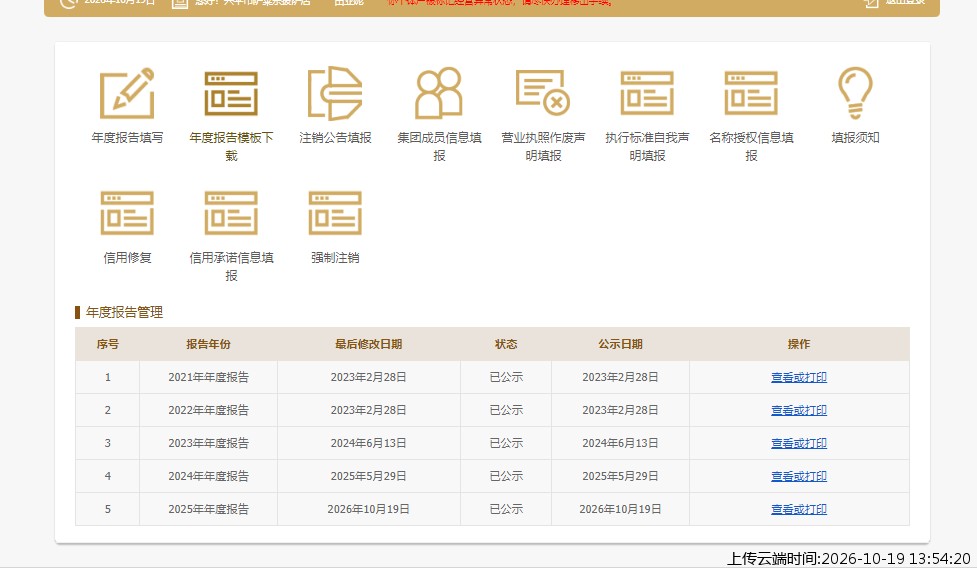Select the 2021年年度报告 cell
This screenshot has height=572, width=977.
coord(208,377)
